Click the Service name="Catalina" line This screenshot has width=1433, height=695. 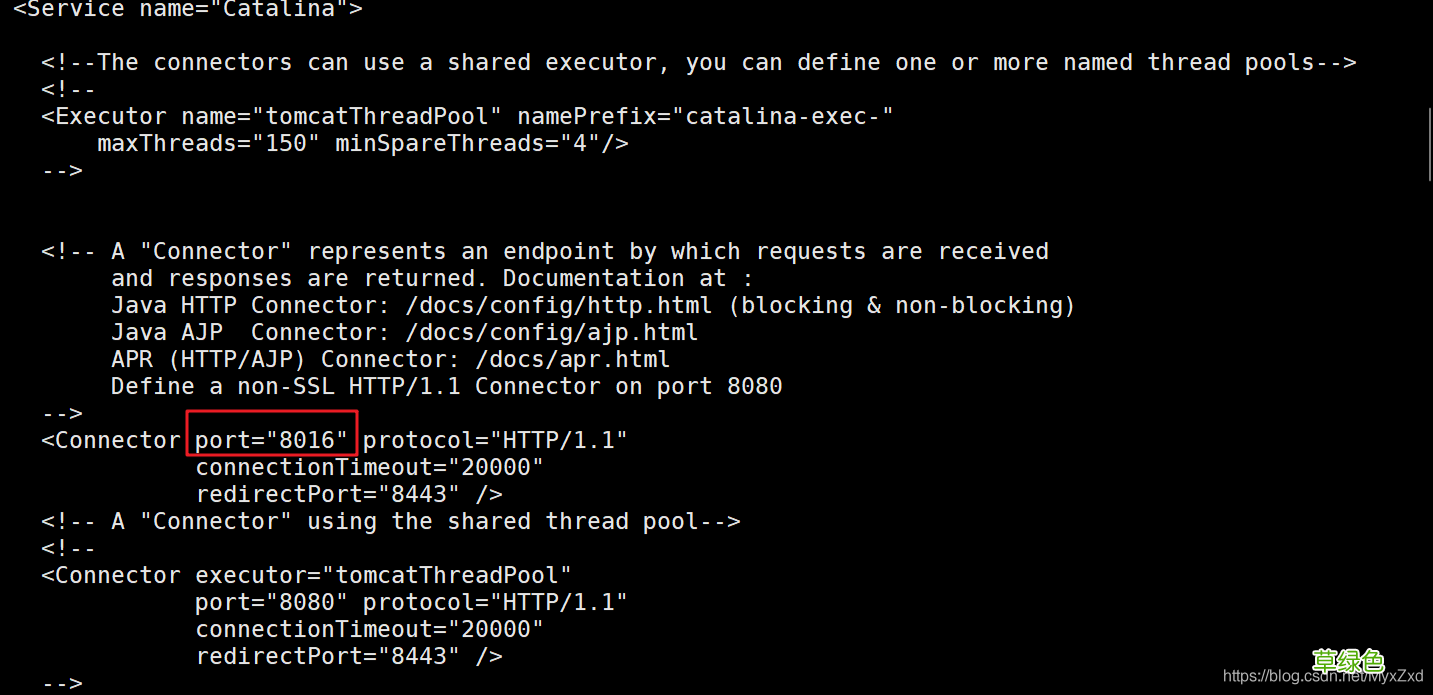188,10
